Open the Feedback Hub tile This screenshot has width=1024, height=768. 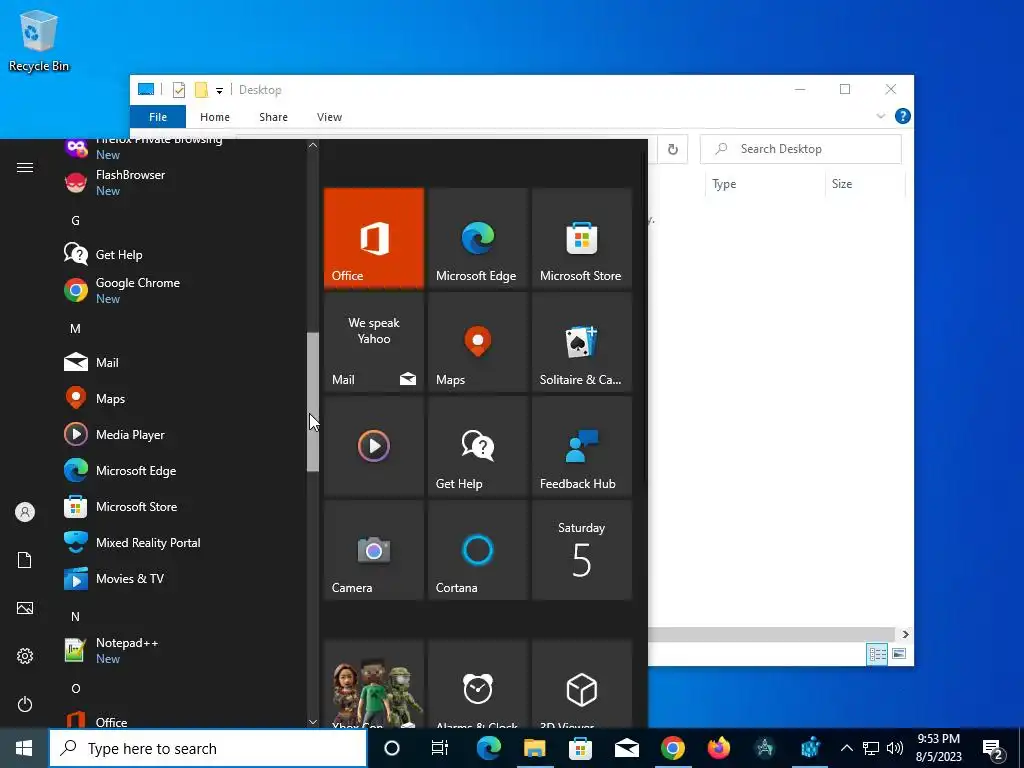[582, 446]
